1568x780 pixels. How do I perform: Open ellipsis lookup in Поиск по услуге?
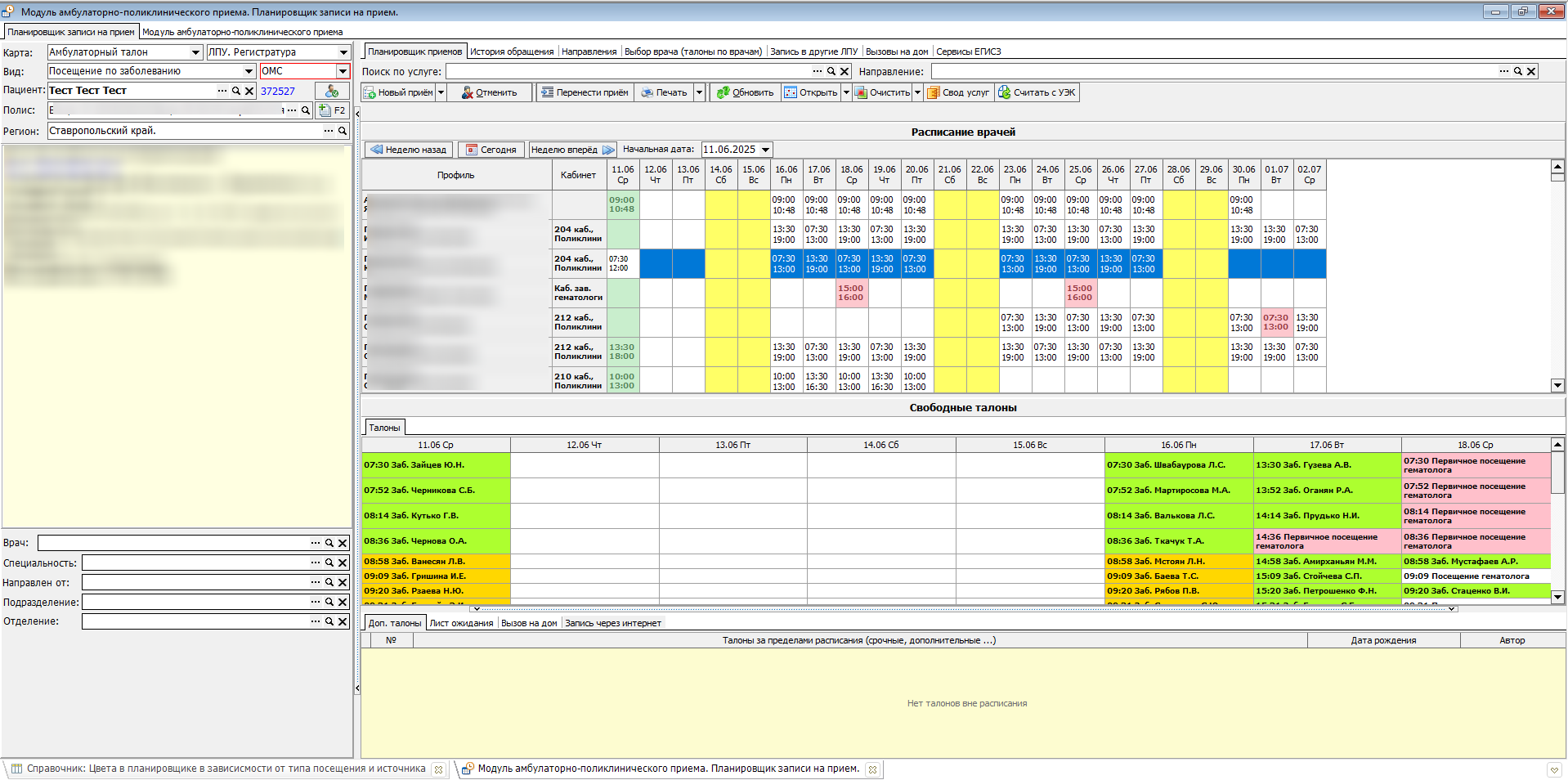tap(818, 72)
